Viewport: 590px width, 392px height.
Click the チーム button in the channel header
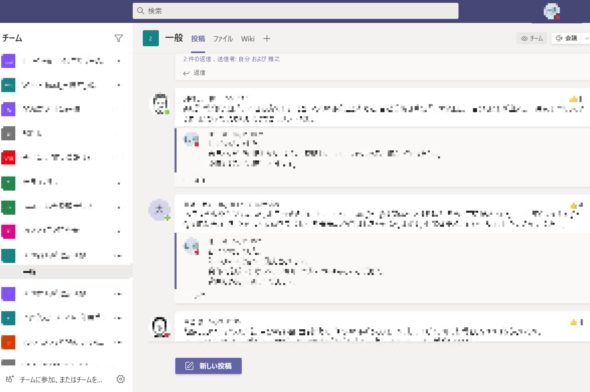pyautogui.click(x=532, y=38)
